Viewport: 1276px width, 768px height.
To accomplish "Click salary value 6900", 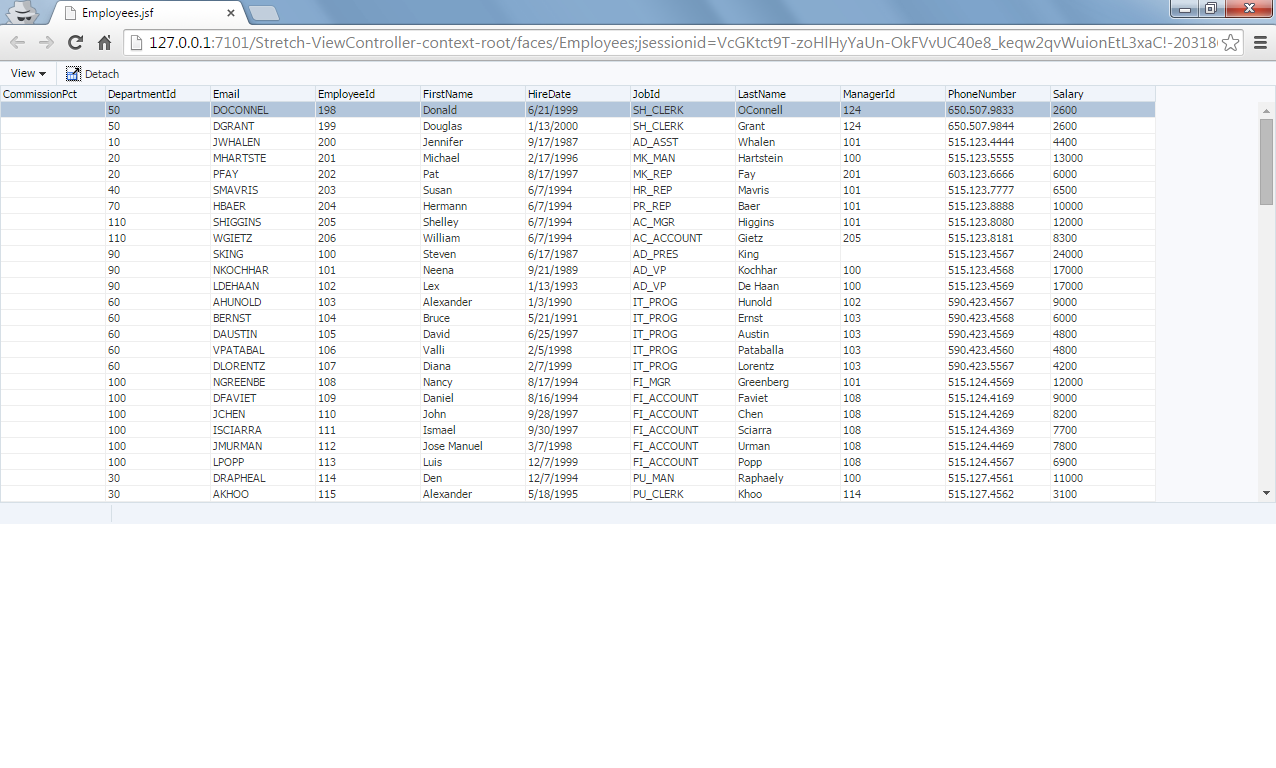I will [x=1065, y=462].
